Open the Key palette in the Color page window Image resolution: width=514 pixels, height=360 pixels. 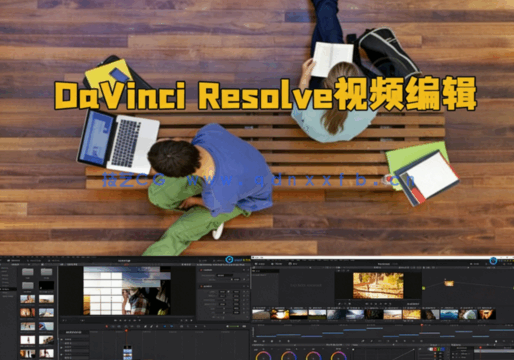405,341
